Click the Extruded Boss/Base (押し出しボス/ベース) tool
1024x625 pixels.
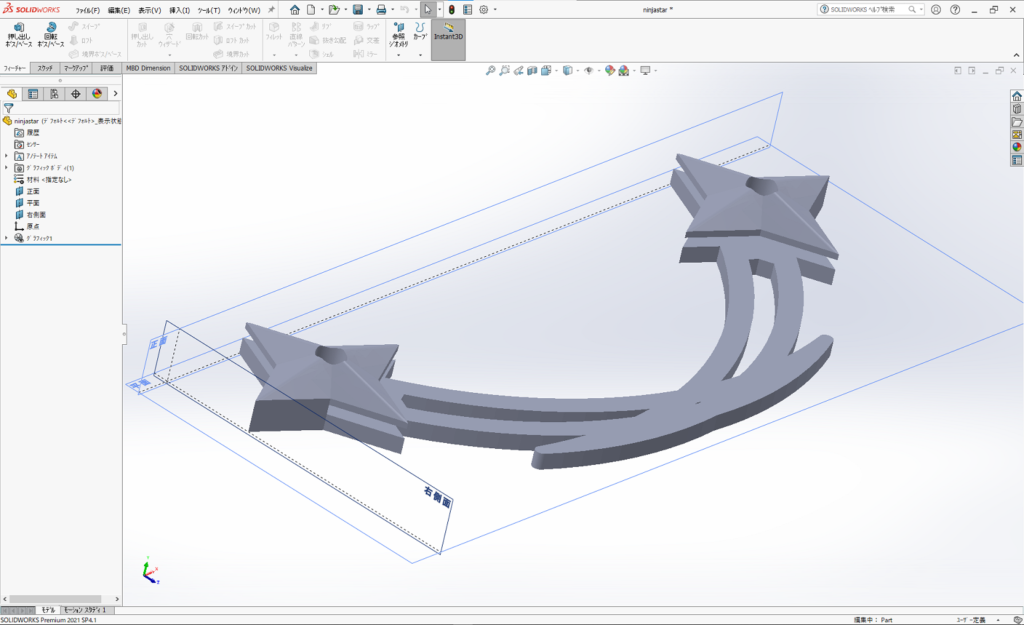coord(18,35)
